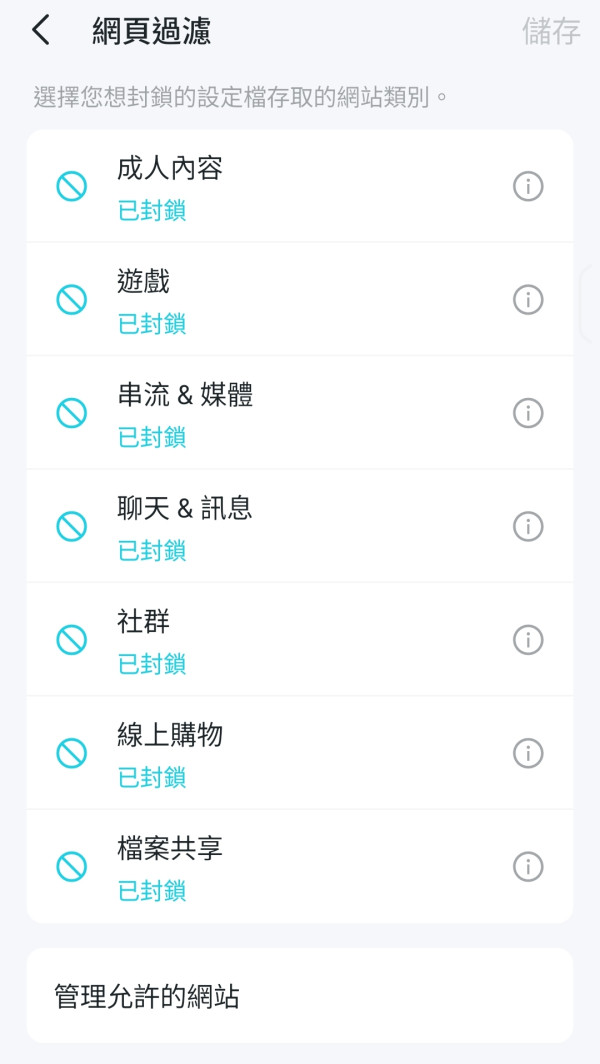Toggle the block icon for 串流 & 媒體
The height and width of the screenshot is (1064, 600).
(71, 412)
